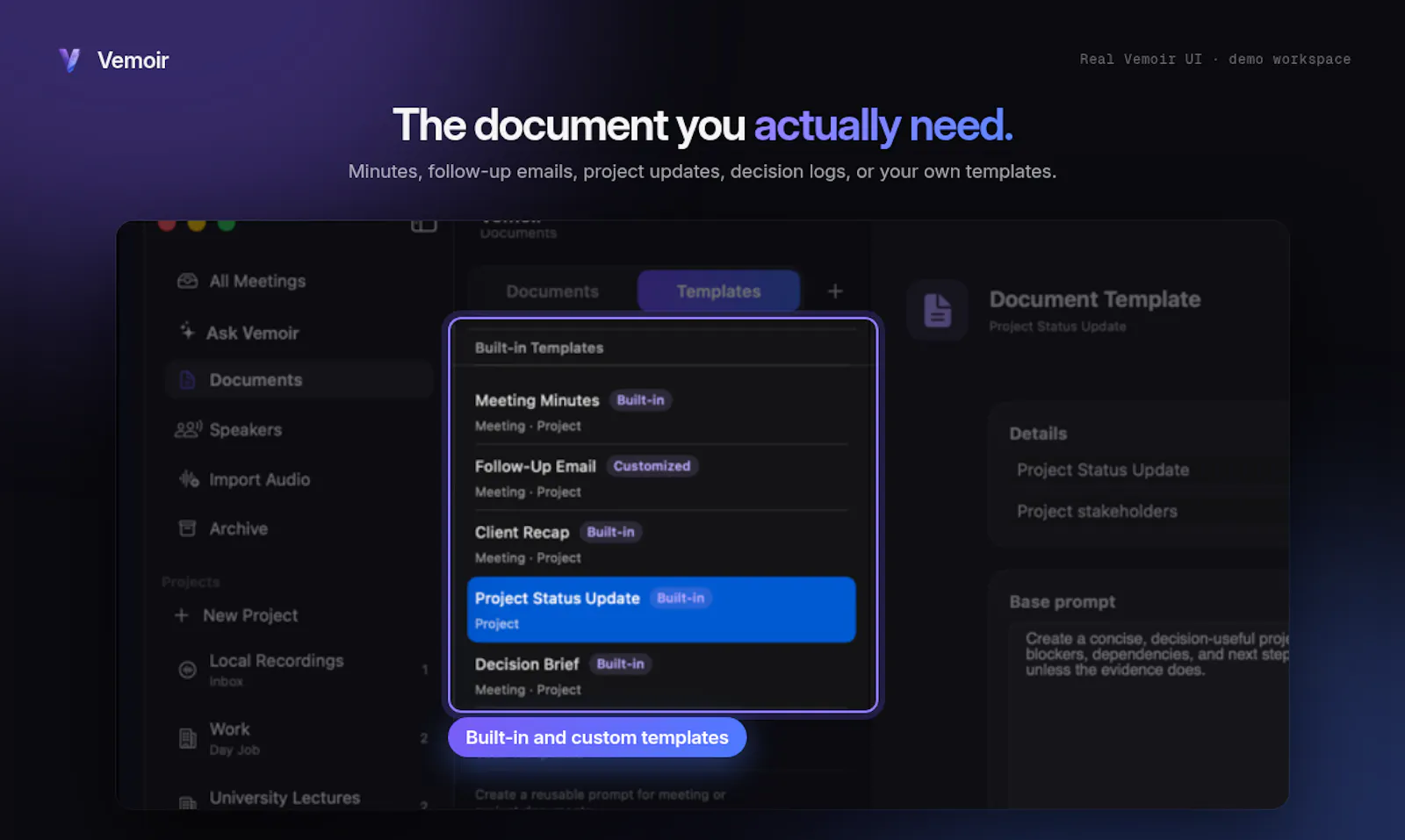Image resolution: width=1405 pixels, height=840 pixels.
Task: Click Local Recordings inbox icon
Action: [187, 670]
